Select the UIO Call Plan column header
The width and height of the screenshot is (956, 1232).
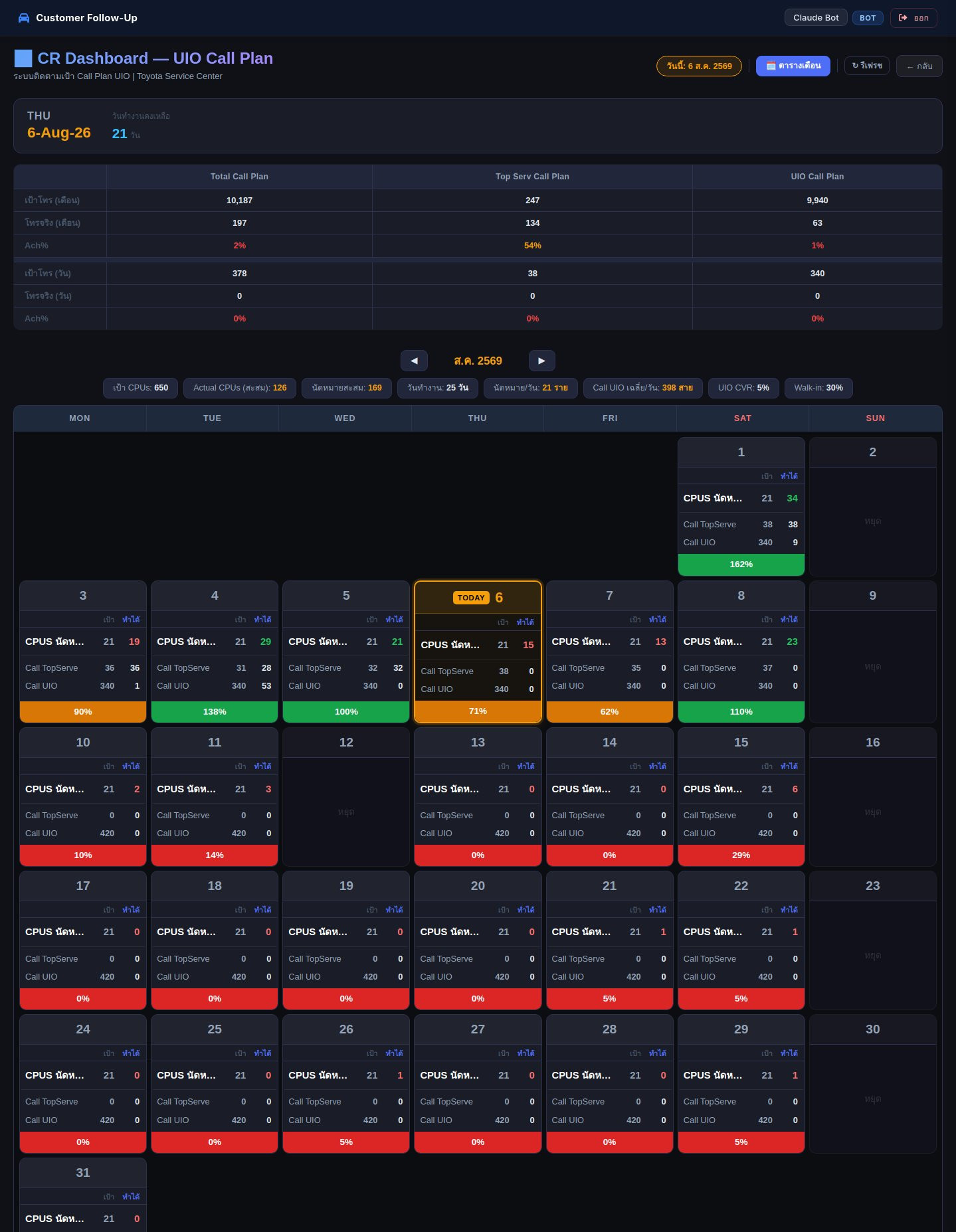817,177
